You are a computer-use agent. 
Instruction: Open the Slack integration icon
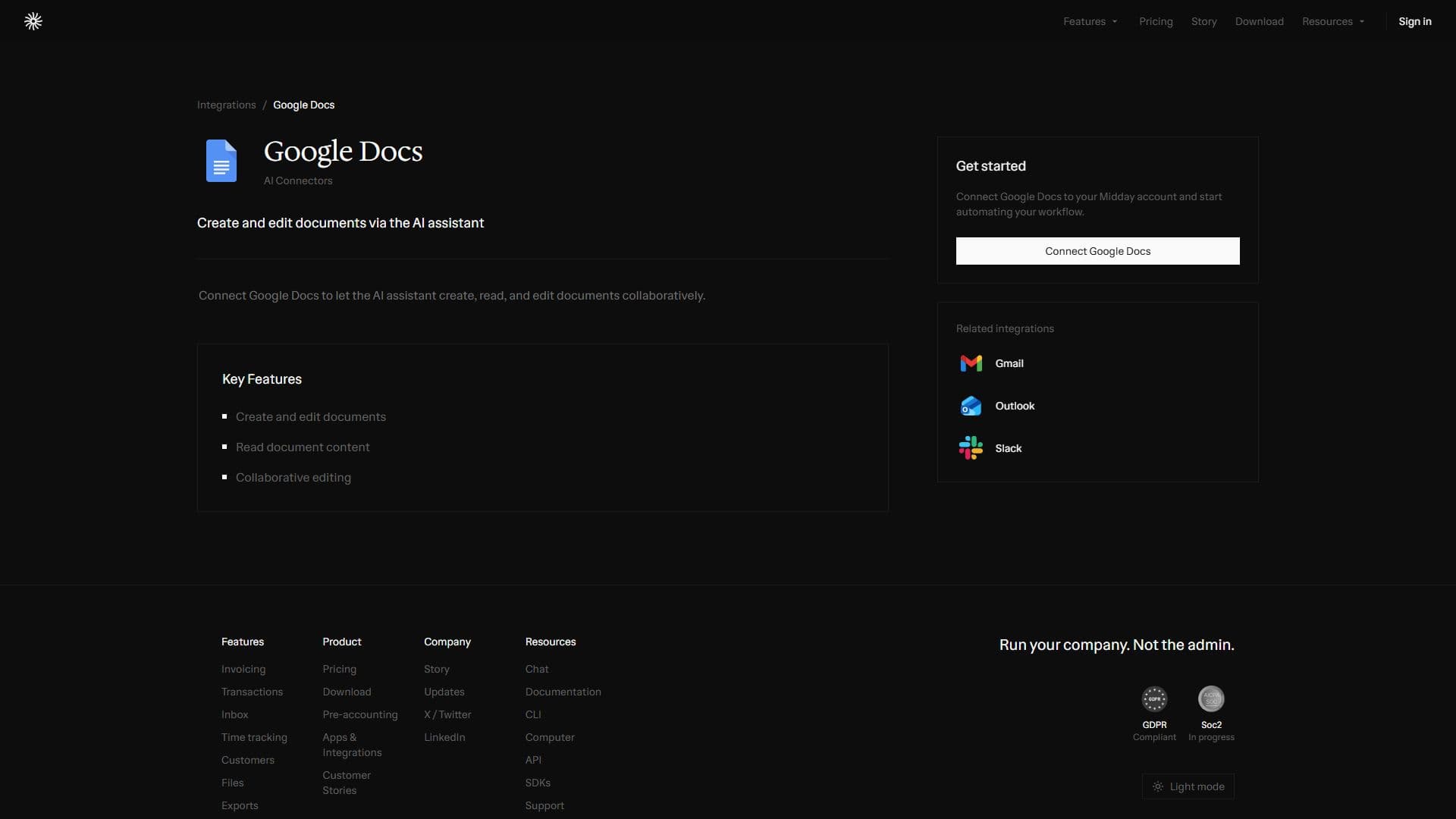coord(971,448)
